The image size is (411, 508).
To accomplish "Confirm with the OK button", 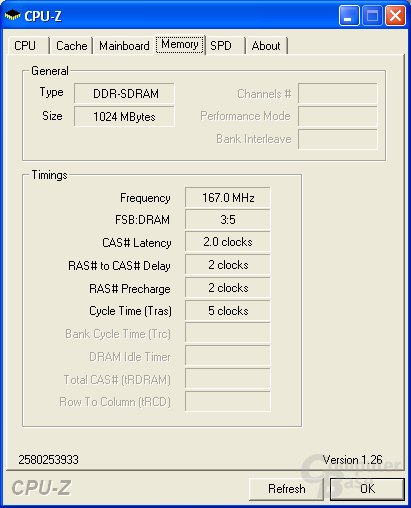I will pos(367,489).
